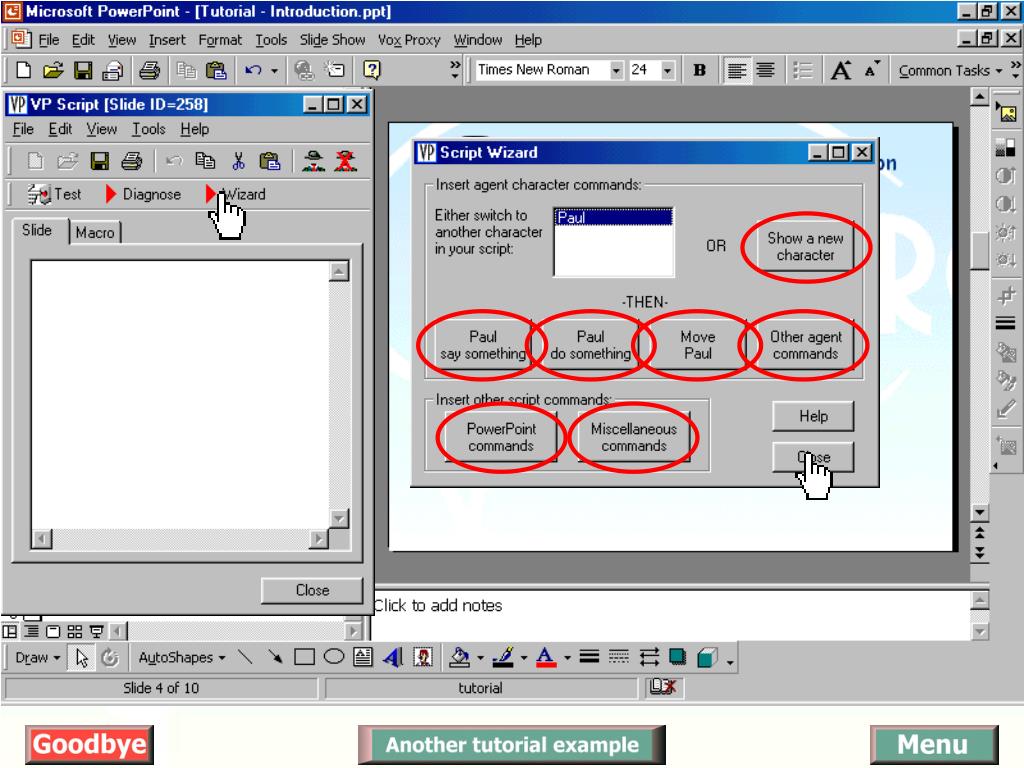Toggle 3-D style in Draw toolbar
Viewport: 1024px width, 768px height.
point(707,657)
